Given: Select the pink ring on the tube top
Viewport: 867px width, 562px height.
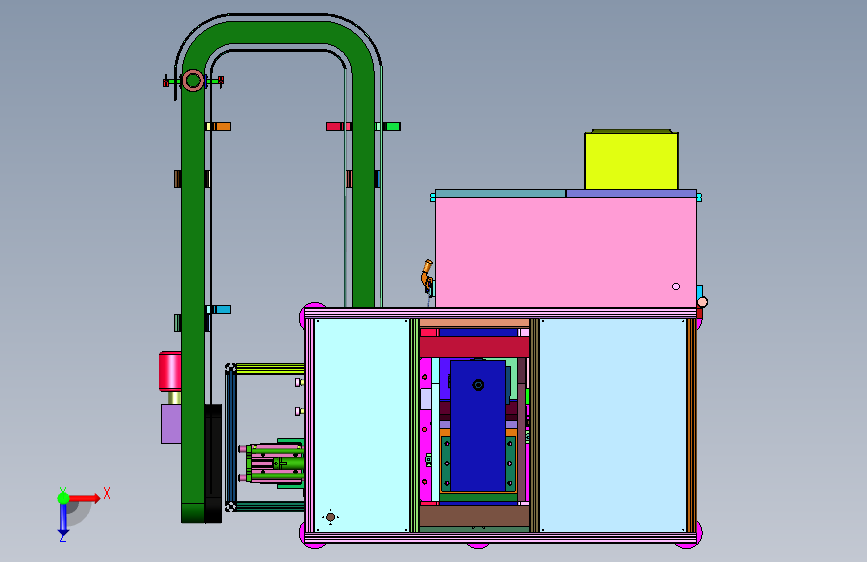Looking at the screenshot, I should [193, 81].
